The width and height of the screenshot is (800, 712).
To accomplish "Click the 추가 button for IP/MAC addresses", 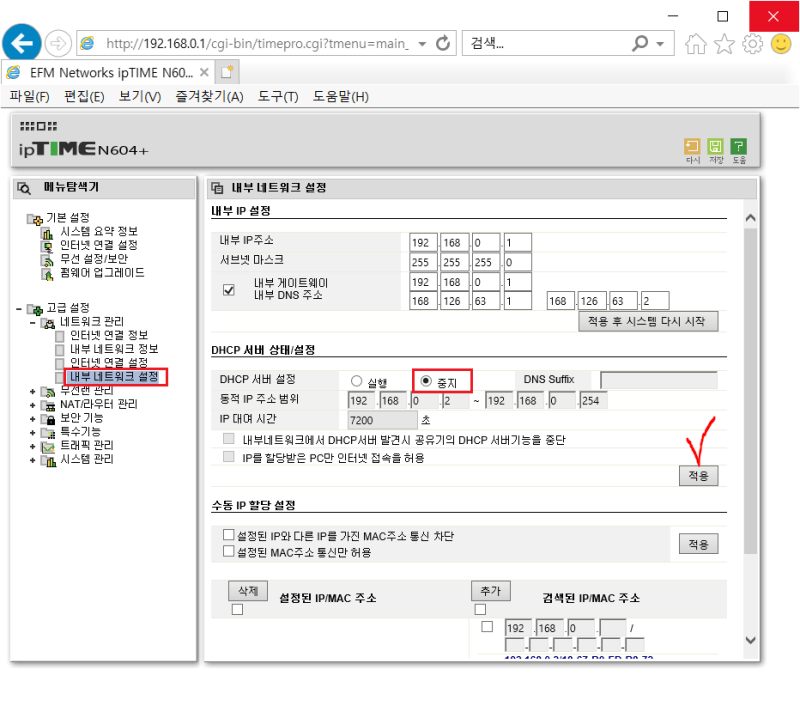I will (491, 591).
